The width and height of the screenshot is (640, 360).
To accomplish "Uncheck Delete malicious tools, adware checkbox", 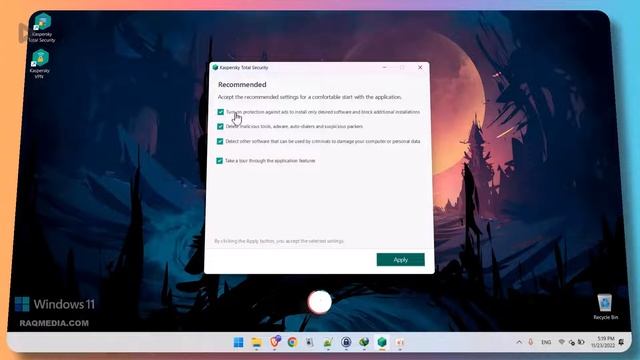I will pos(220,127).
